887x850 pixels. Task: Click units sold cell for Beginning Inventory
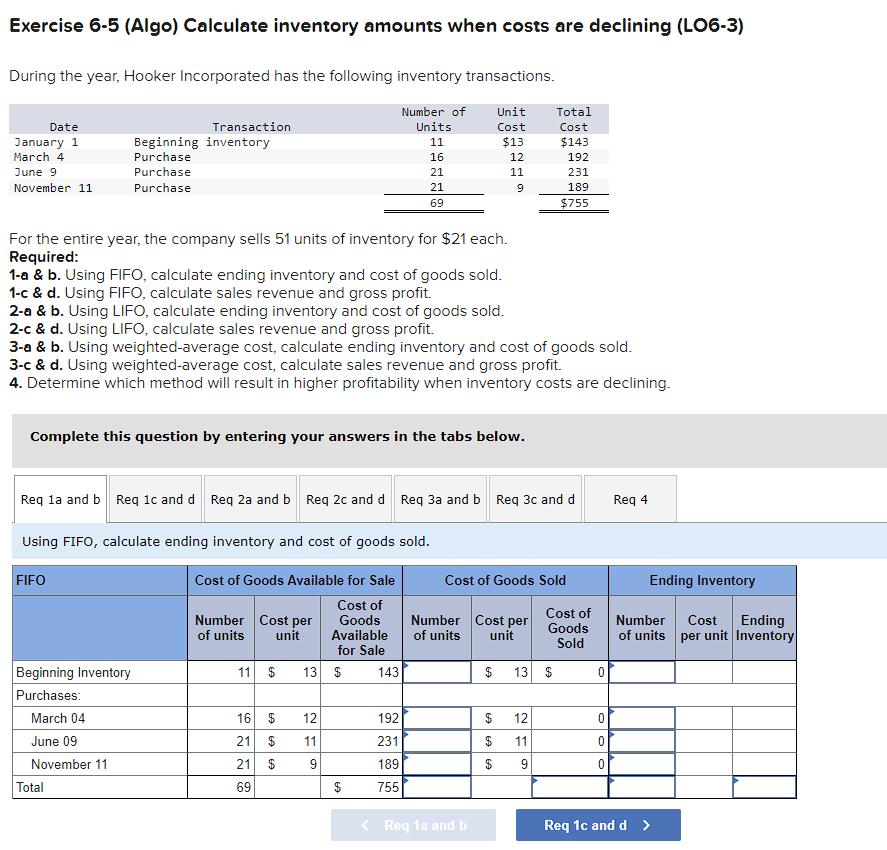pos(436,672)
